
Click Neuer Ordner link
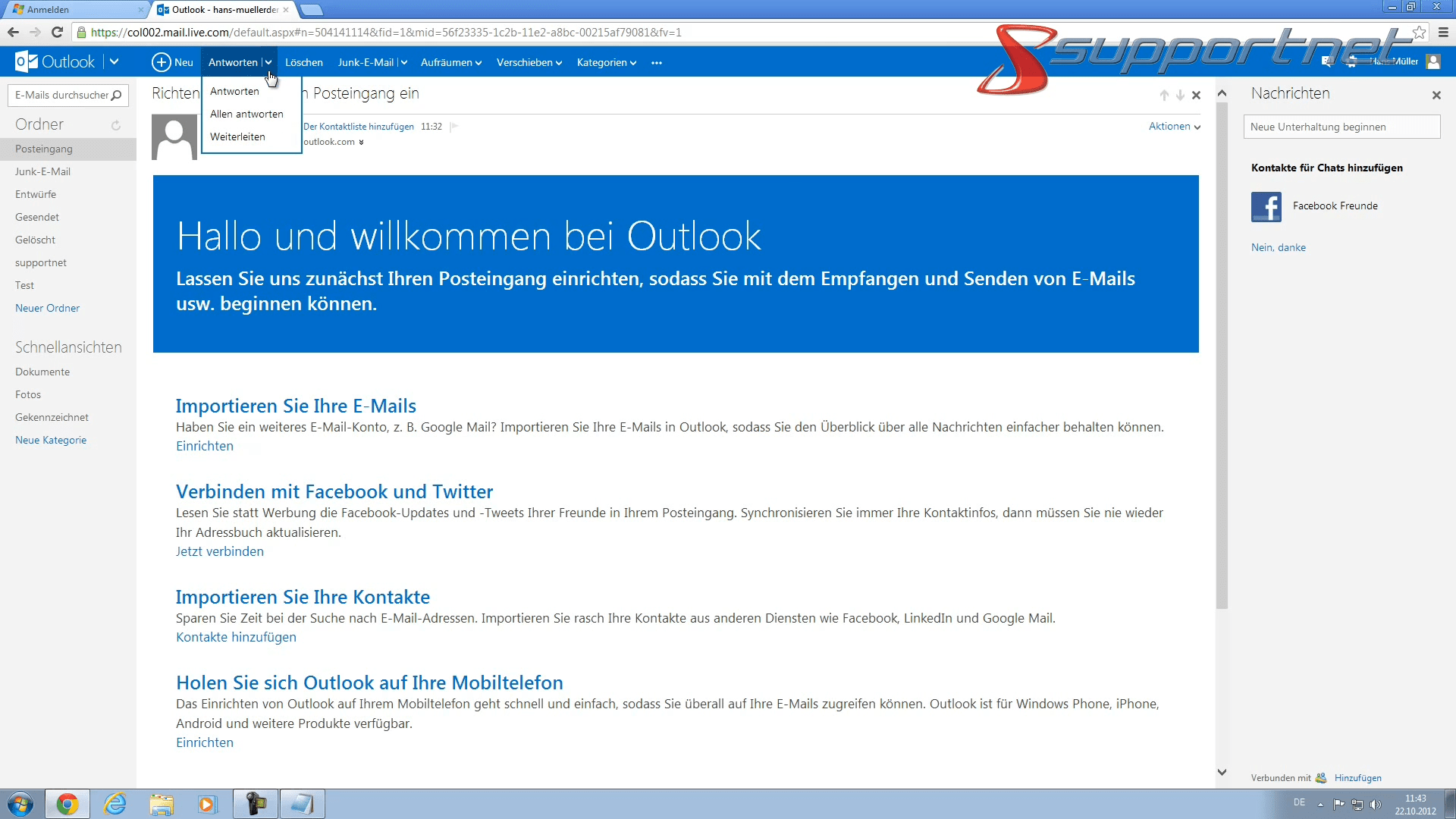[47, 308]
